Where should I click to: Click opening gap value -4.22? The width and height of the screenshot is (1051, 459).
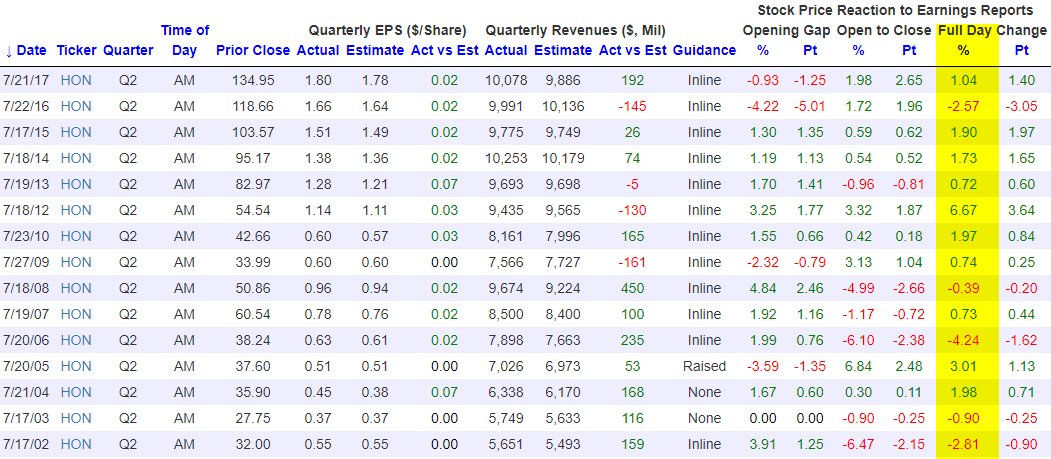[x=762, y=107]
